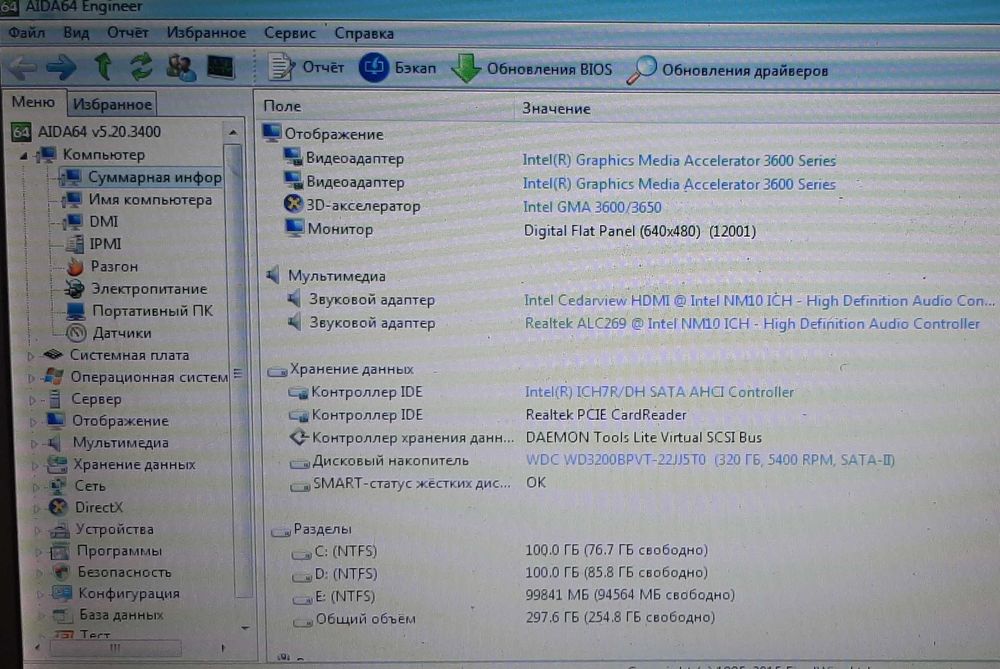Expand the Хранение данных tree node
1000x669 pixels.
(35, 465)
